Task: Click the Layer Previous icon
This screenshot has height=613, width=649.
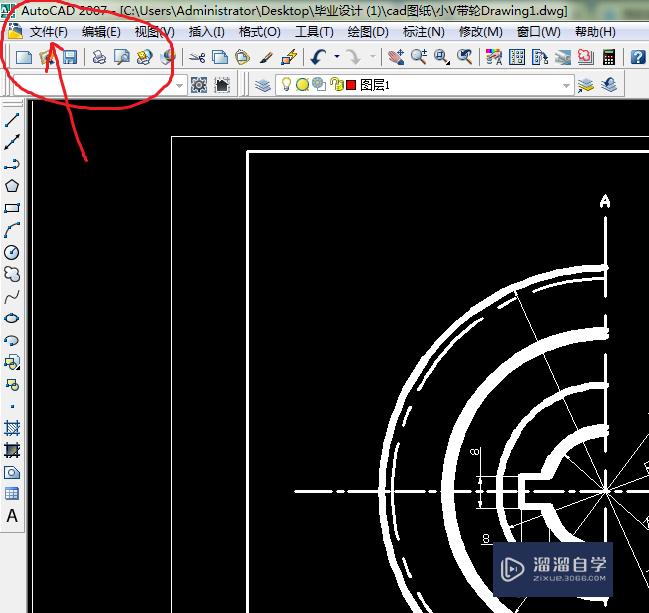Action: click(609, 85)
